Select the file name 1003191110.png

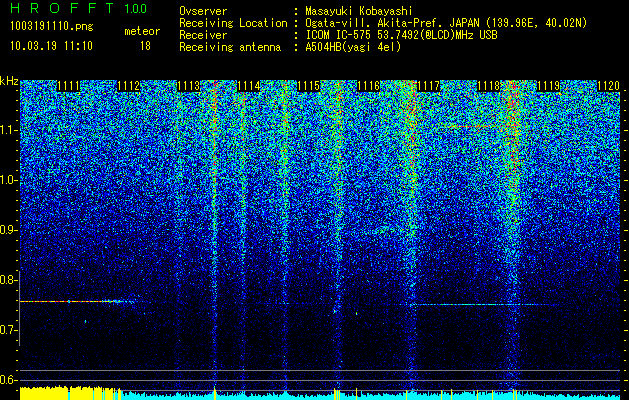(52, 26)
